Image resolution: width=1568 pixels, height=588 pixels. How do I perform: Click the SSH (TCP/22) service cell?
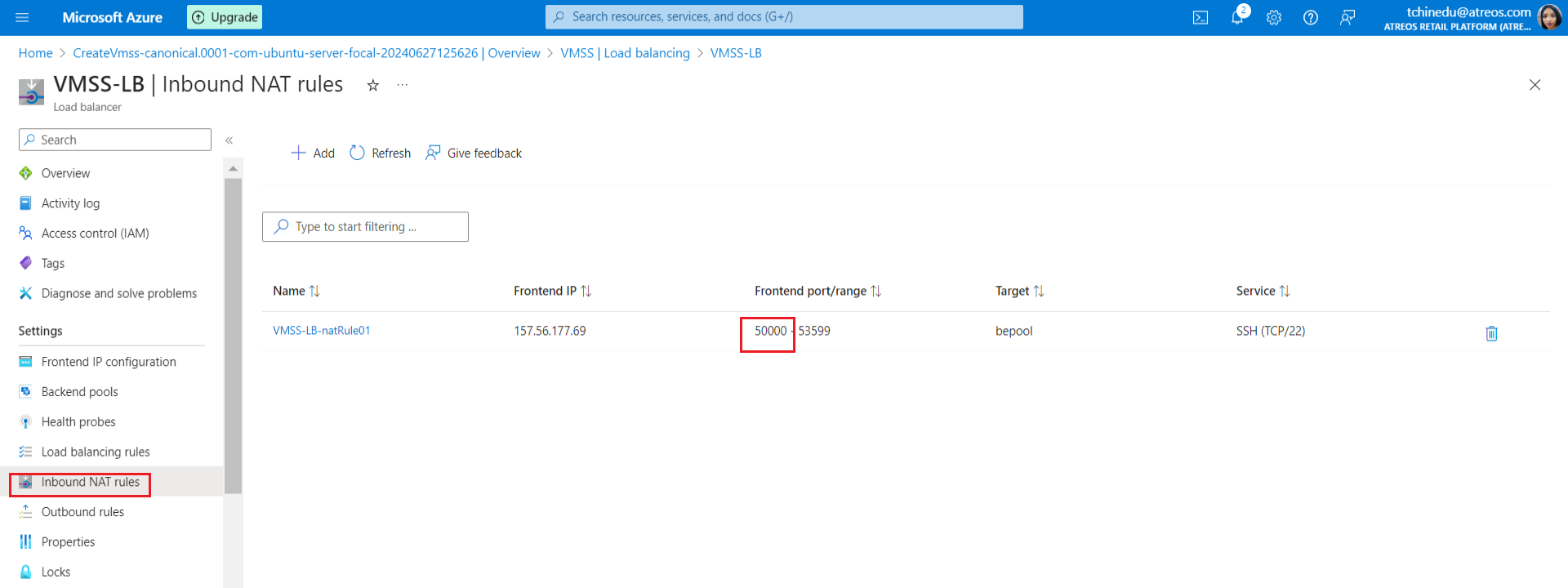1271,331
